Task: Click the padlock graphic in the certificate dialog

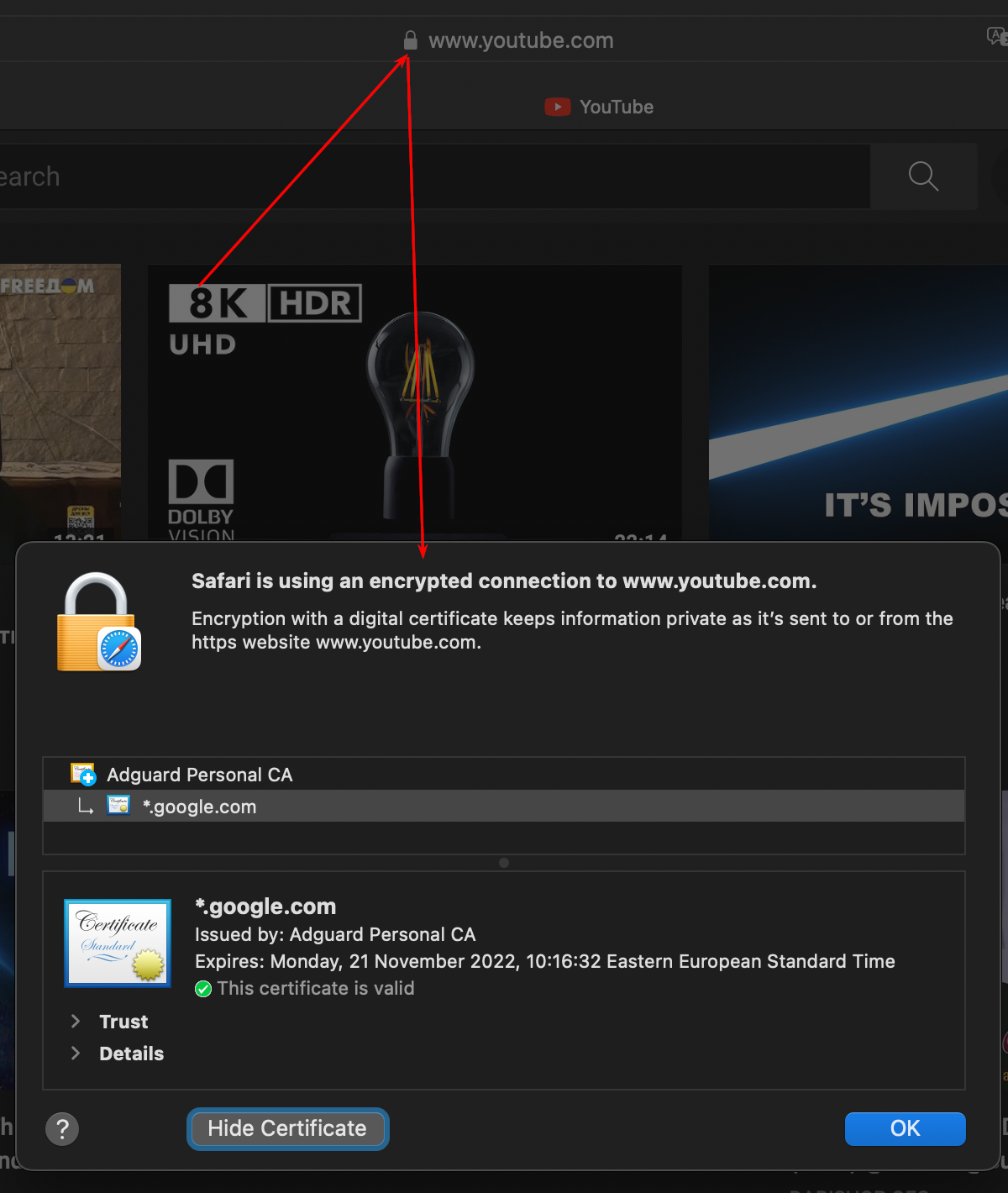Action: (97, 620)
